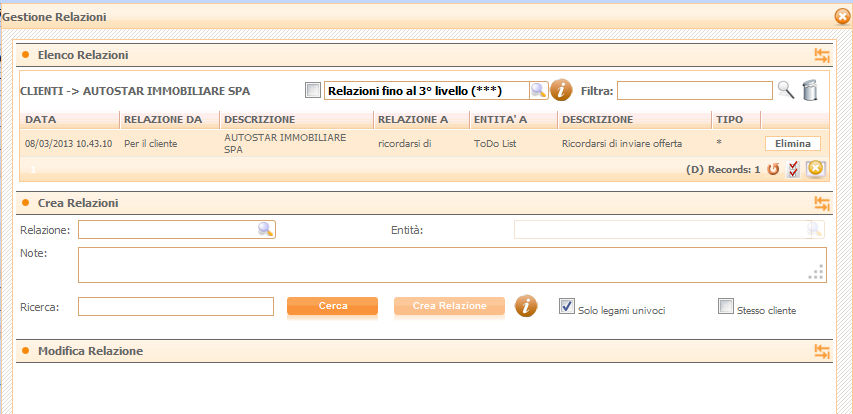
Task: Collapse the Crea Relazioni panel
Action: (x=822, y=204)
